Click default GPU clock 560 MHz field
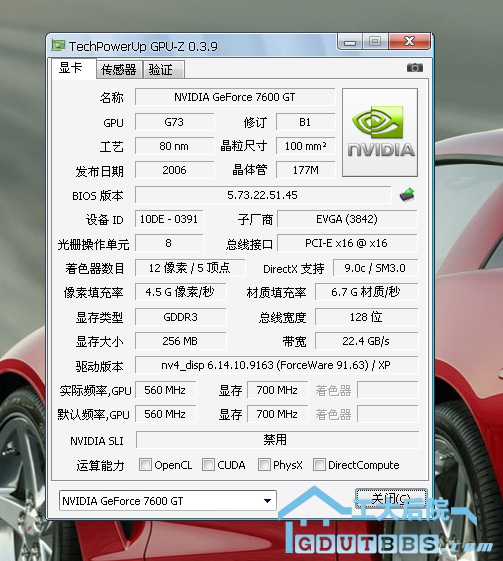Screen dimensions: 503x561 click(x=165, y=414)
